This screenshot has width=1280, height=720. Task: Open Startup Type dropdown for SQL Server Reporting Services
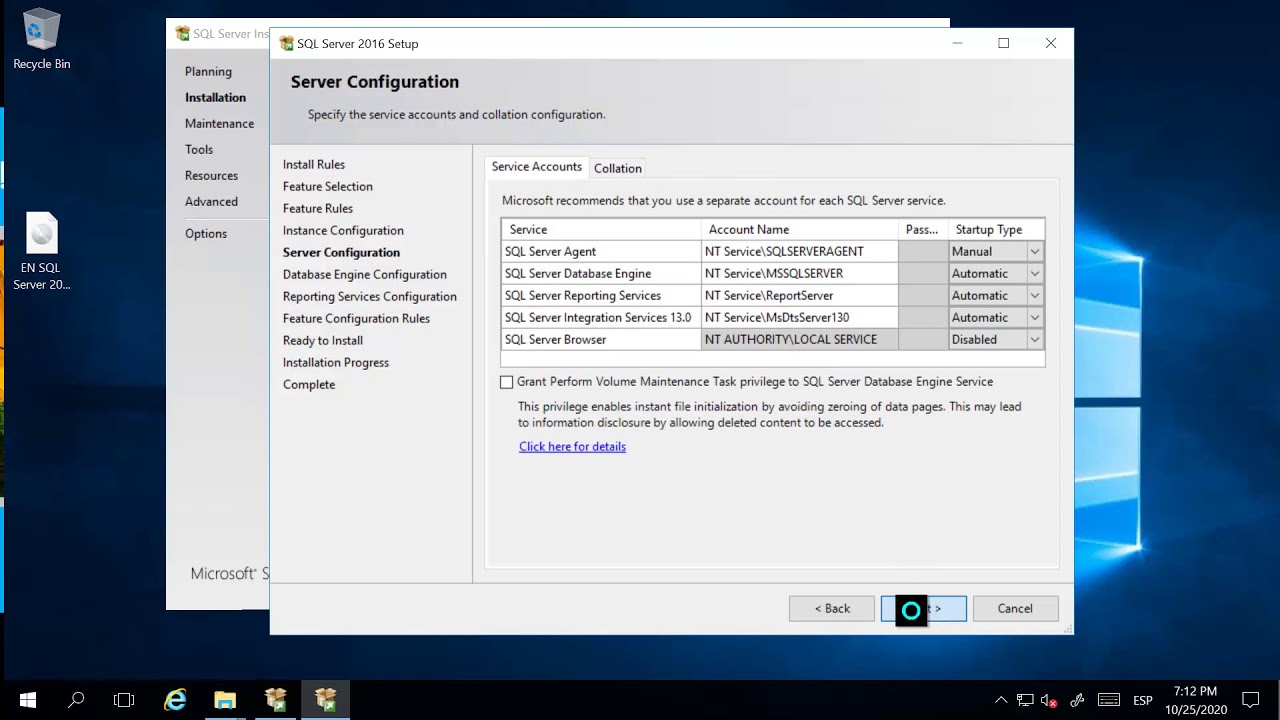pos(1035,296)
